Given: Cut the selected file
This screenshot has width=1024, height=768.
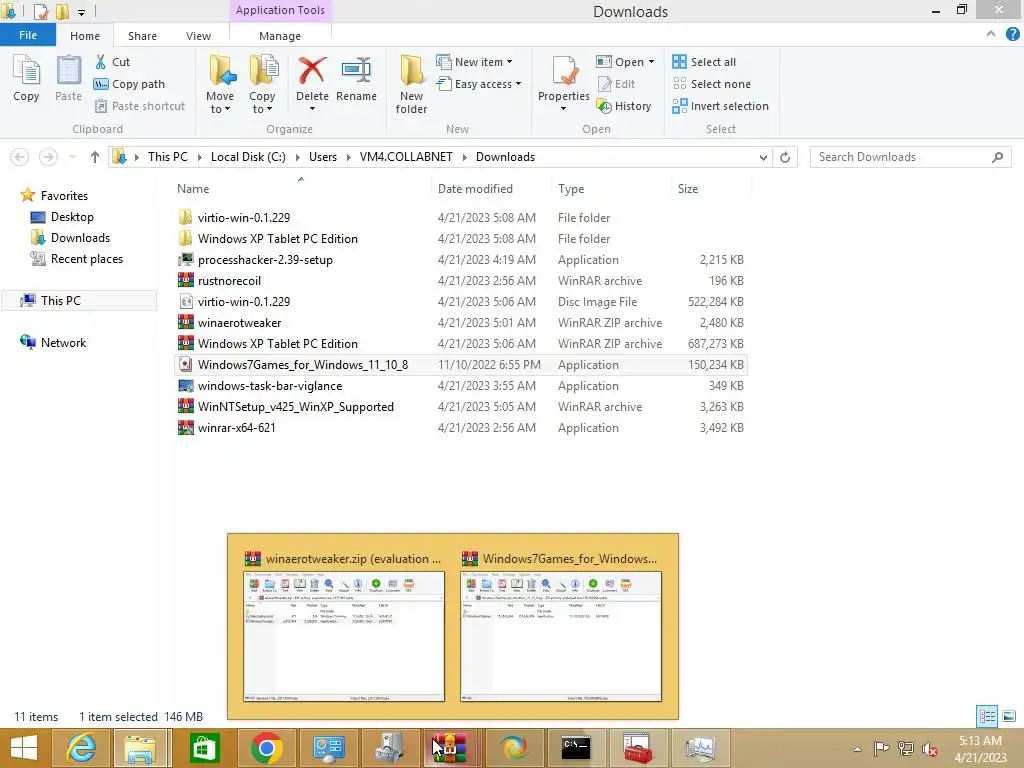Looking at the screenshot, I should (112, 62).
